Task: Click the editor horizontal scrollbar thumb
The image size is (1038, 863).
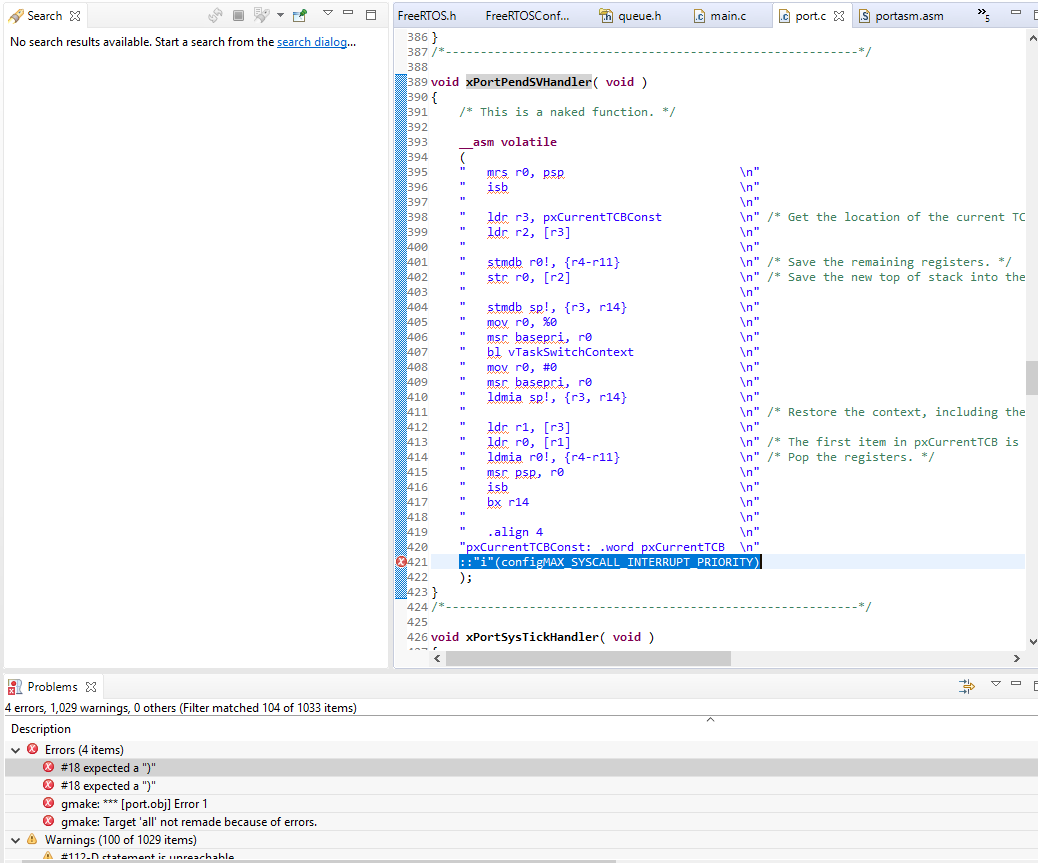Action: [588, 659]
